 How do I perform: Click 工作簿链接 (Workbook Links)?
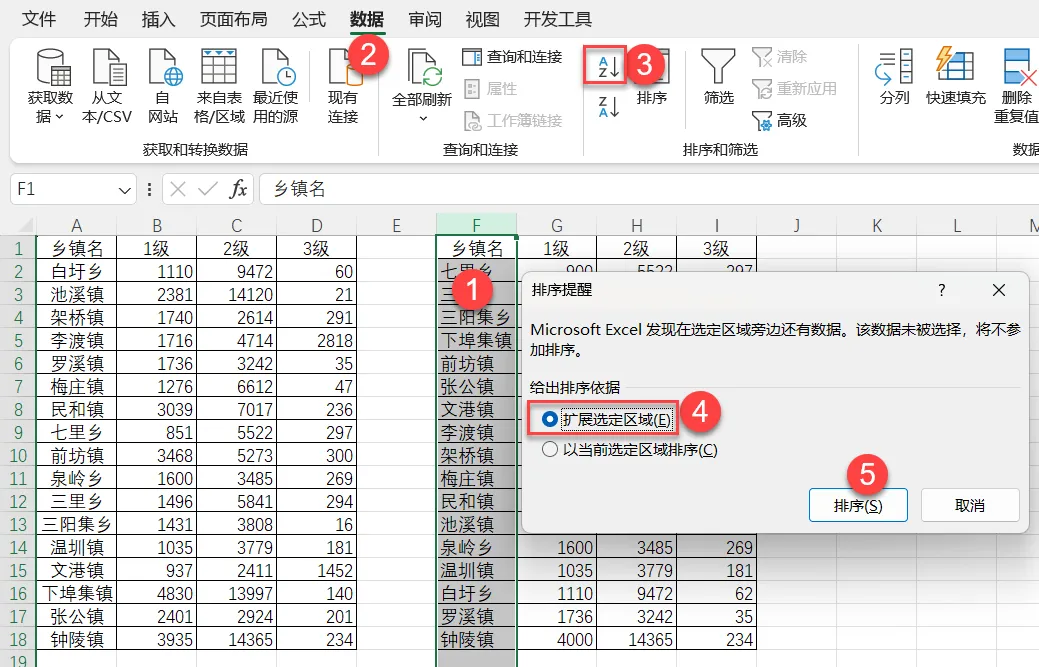(512, 121)
